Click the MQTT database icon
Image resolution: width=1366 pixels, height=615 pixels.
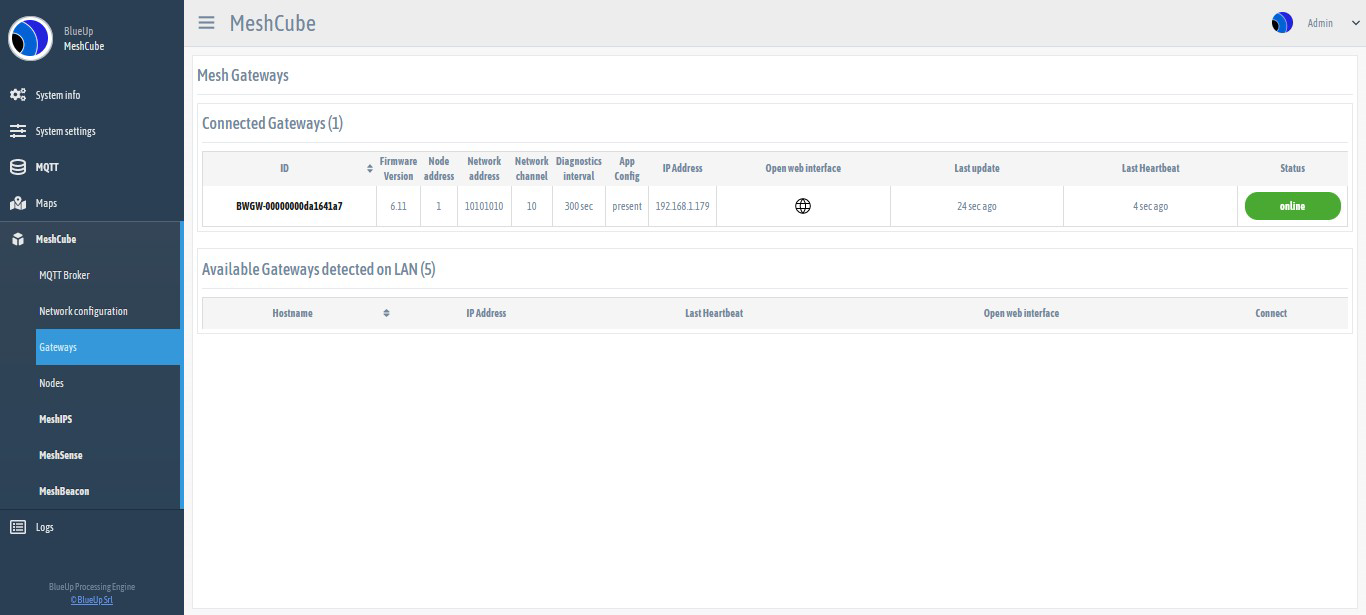coord(18,167)
